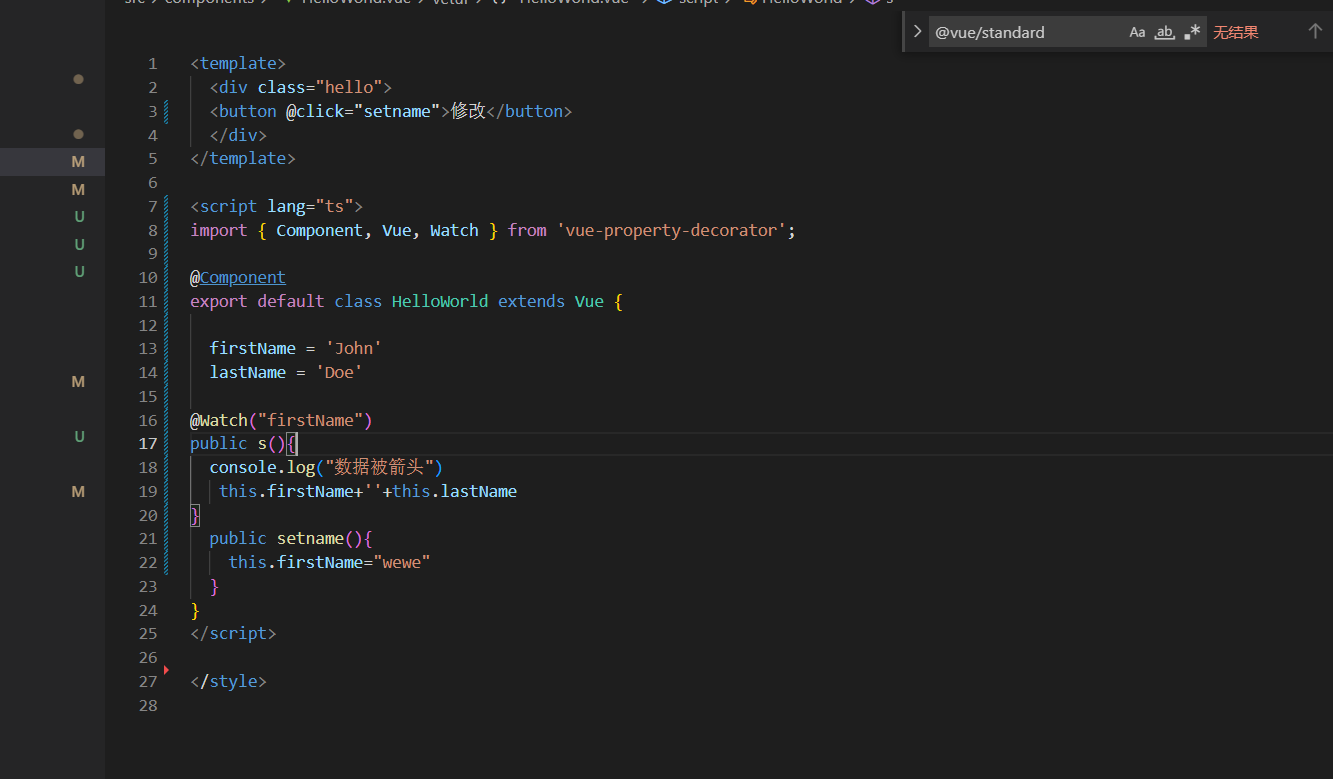Open the underlined Component decorator link
This screenshot has width=1333, height=779.
click(x=243, y=277)
